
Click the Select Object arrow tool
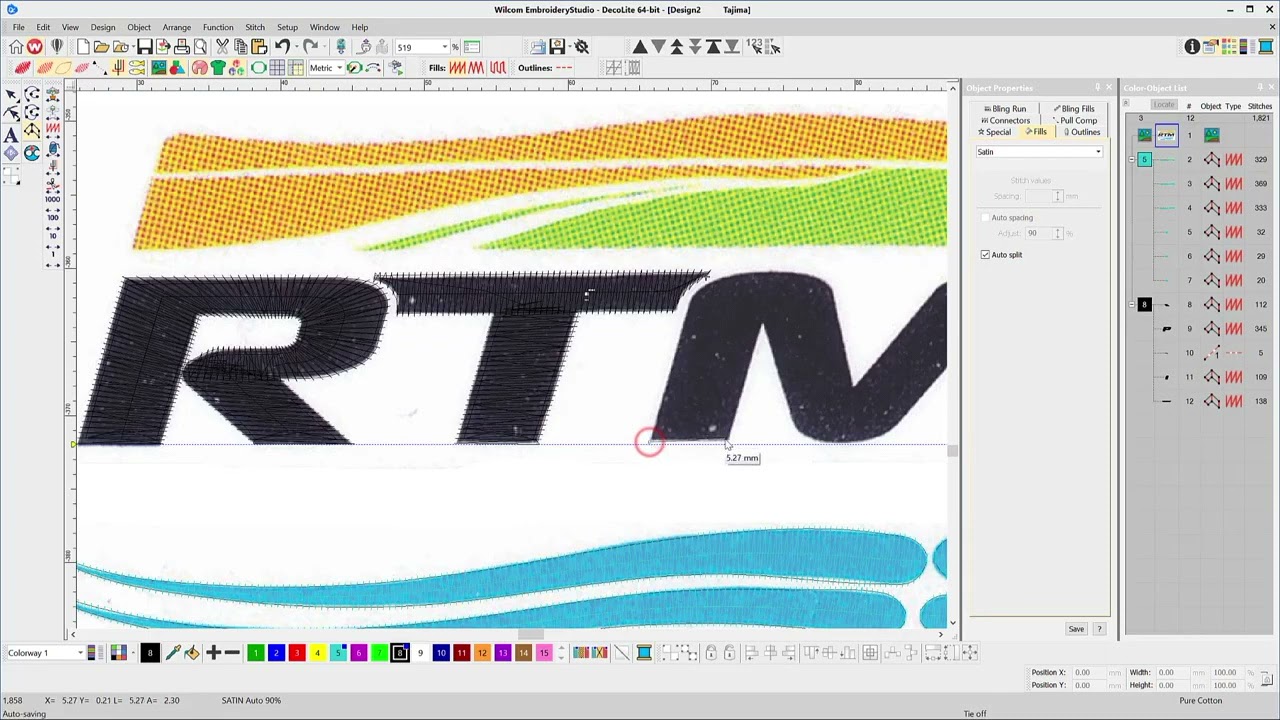point(12,95)
